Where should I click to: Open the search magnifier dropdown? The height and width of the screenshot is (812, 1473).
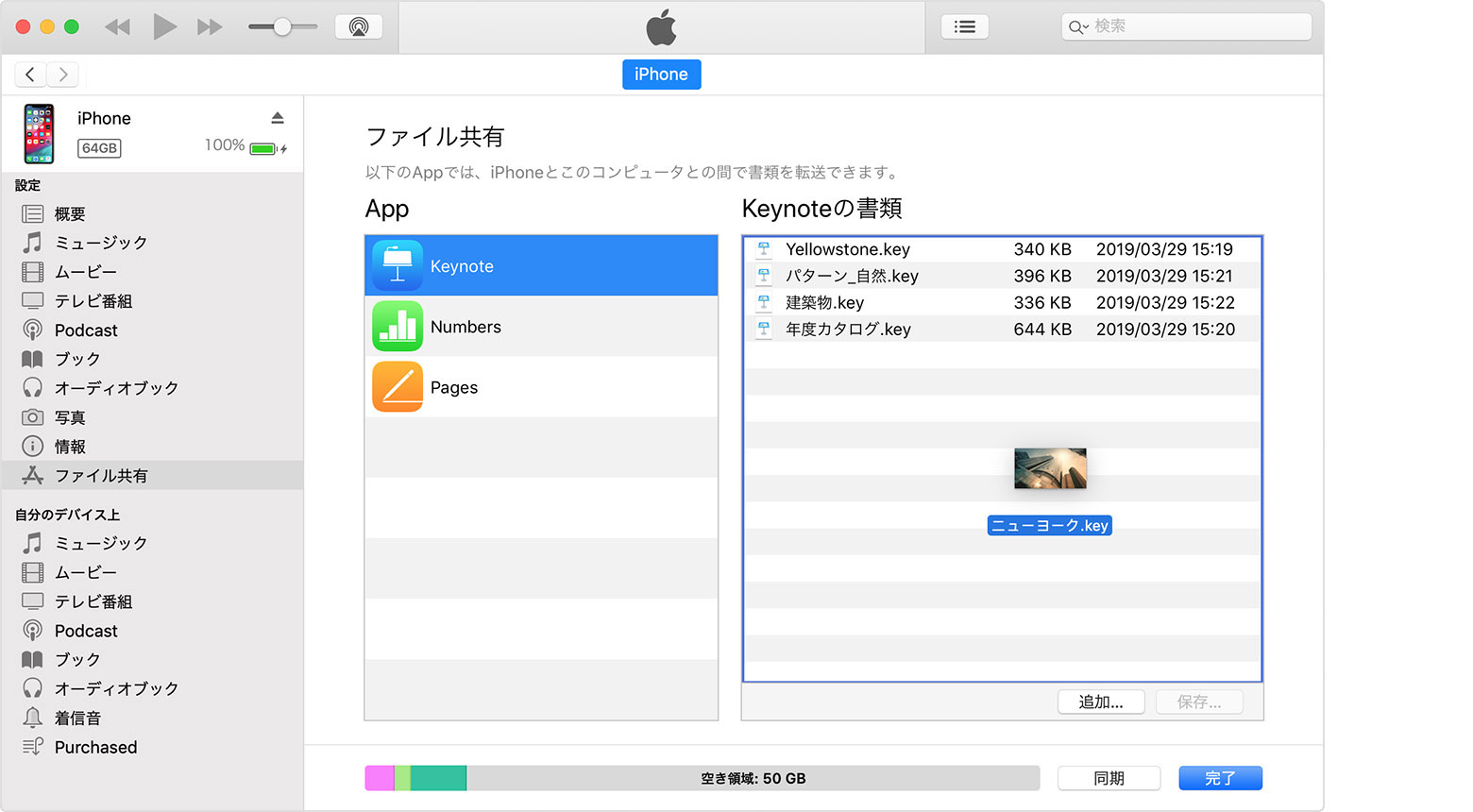[1077, 27]
